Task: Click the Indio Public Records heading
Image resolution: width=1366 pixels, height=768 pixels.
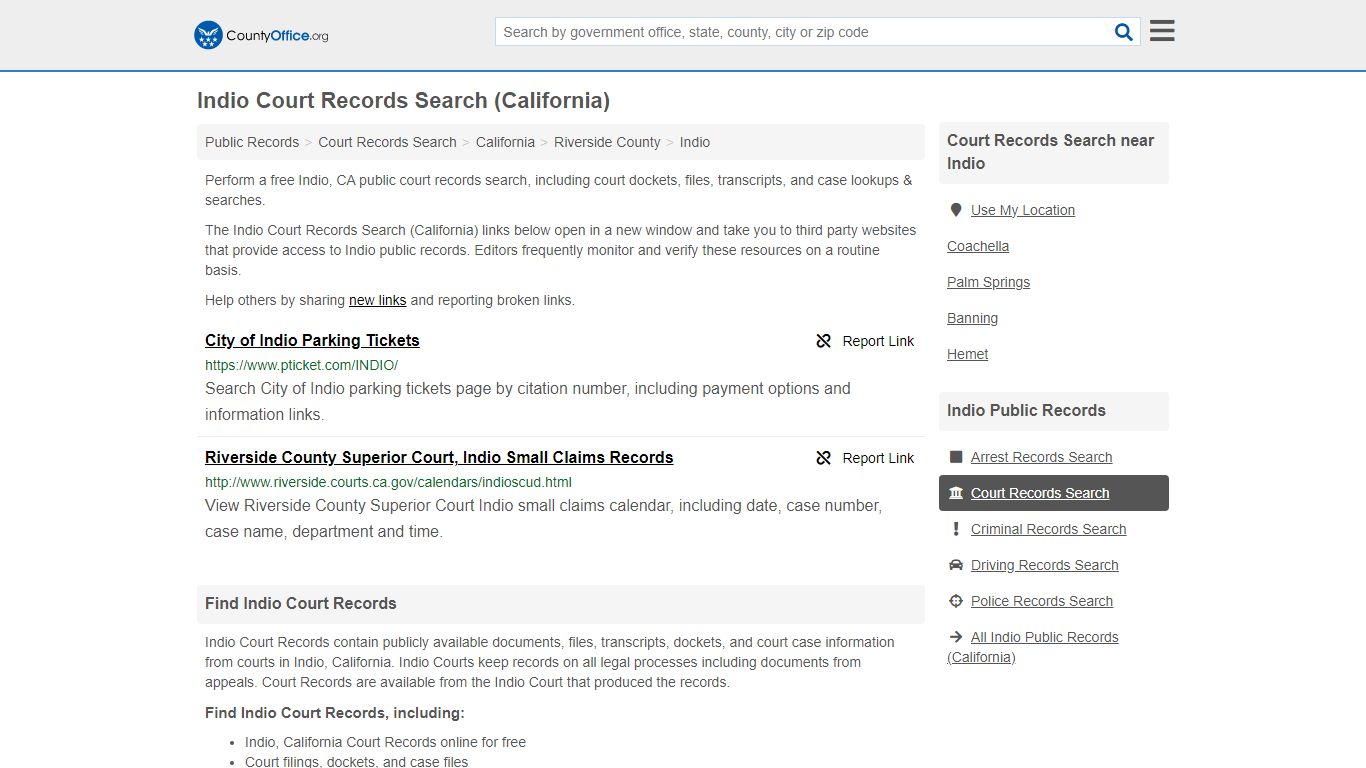Action: (x=1026, y=410)
